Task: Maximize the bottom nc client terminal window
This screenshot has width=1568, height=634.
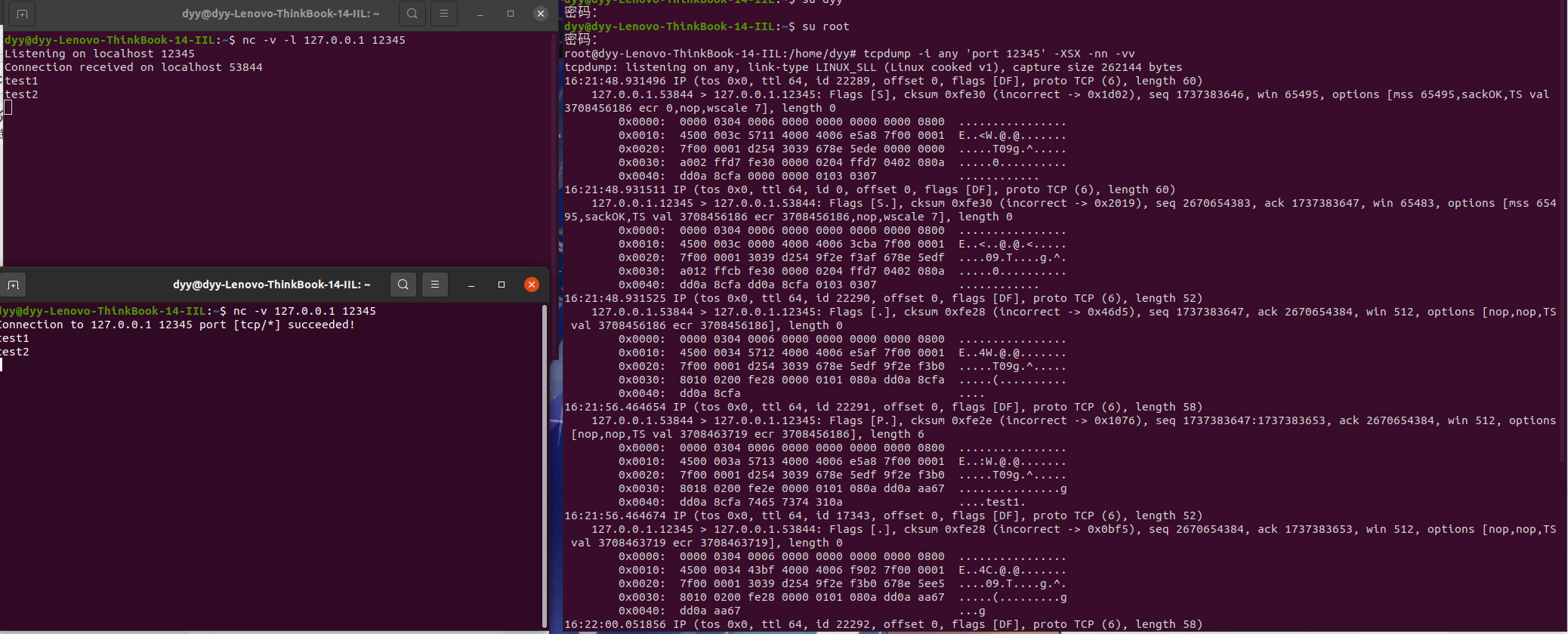Action: point(502,285)
